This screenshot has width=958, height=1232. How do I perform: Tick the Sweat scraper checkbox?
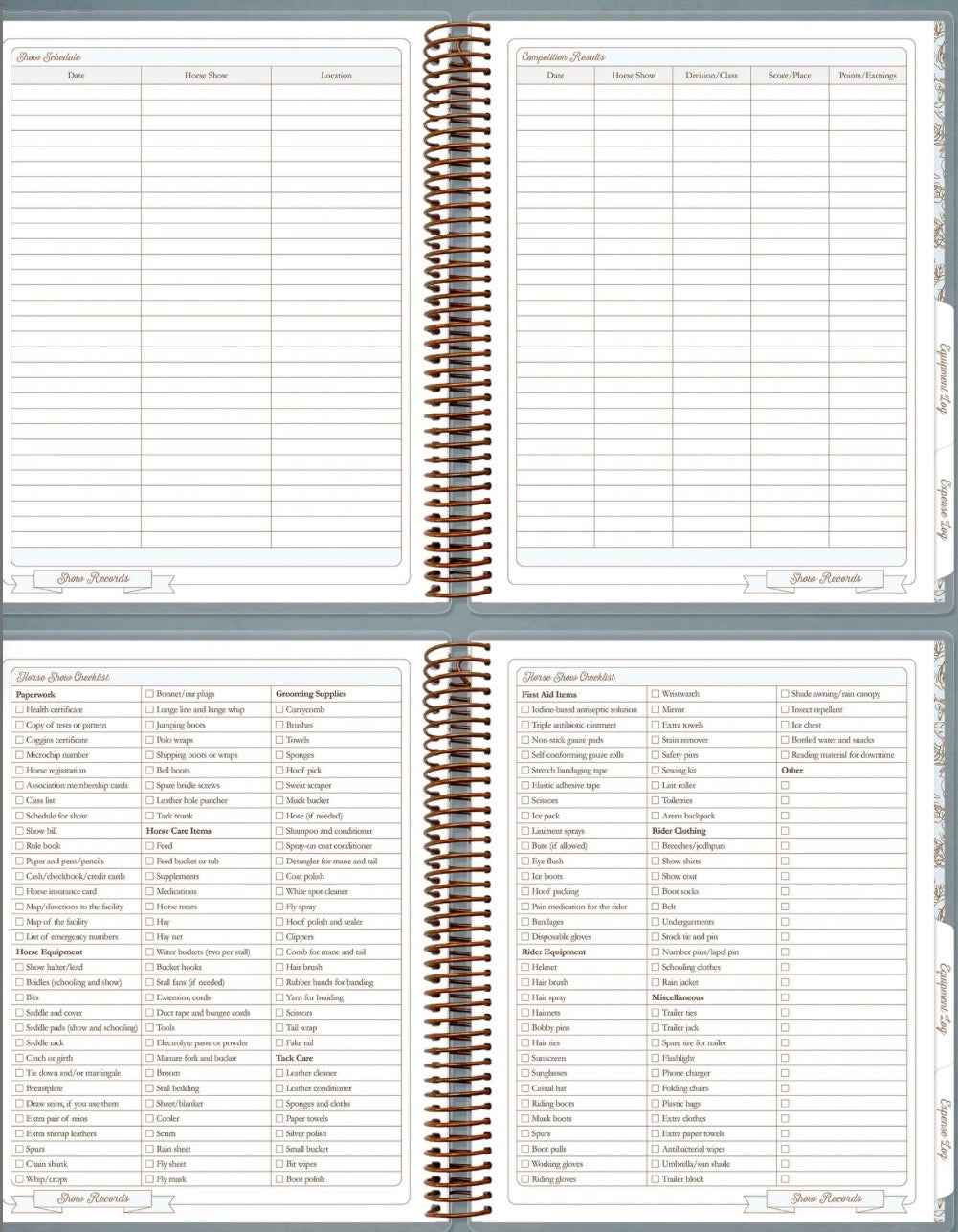coord(279,785)
